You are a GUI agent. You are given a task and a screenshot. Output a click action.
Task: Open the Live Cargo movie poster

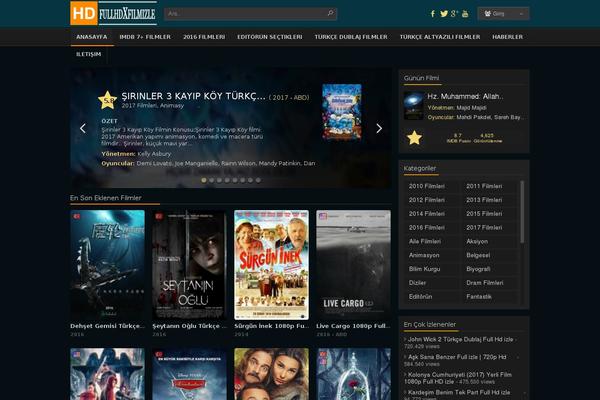click(354, 264)
